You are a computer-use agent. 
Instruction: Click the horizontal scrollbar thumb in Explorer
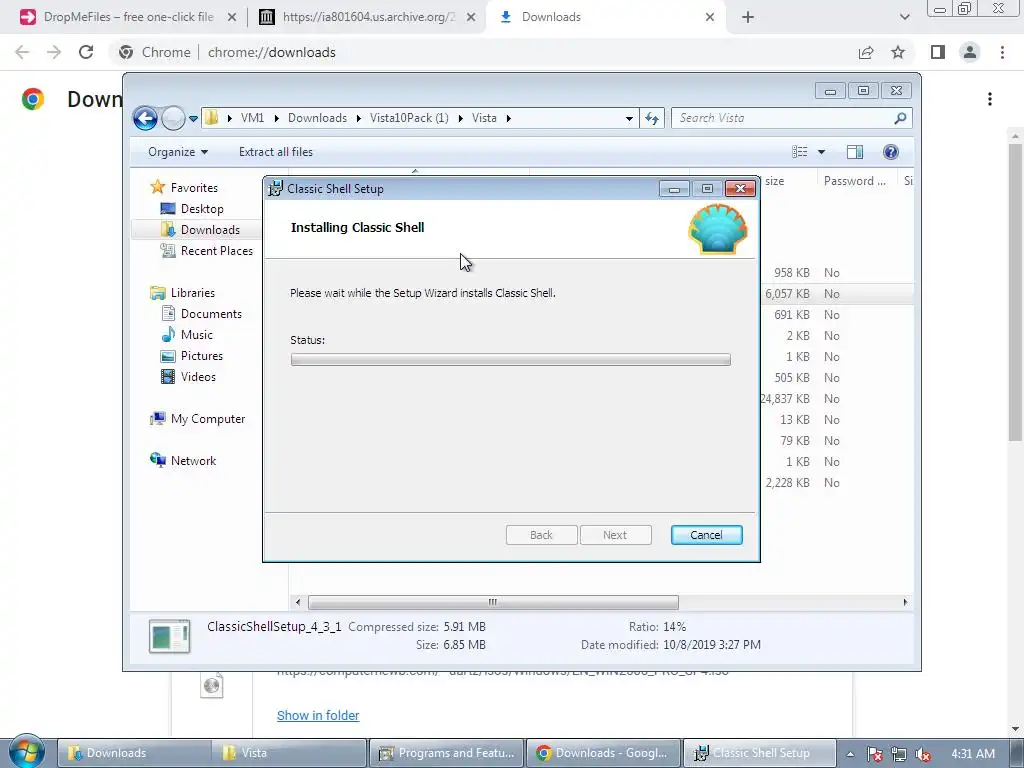493,602
